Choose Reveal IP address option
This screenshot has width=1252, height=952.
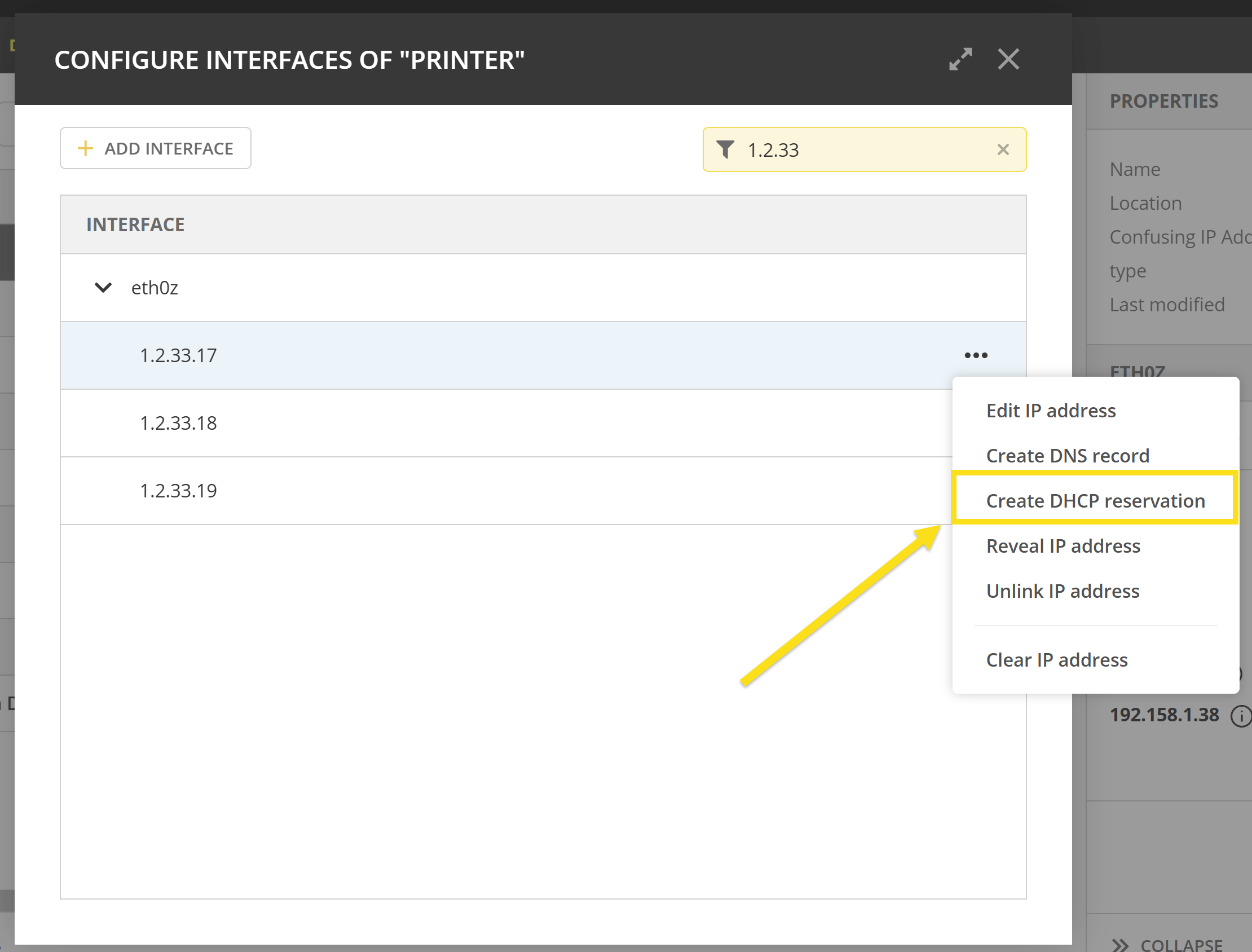click(x=1063, y=546)
